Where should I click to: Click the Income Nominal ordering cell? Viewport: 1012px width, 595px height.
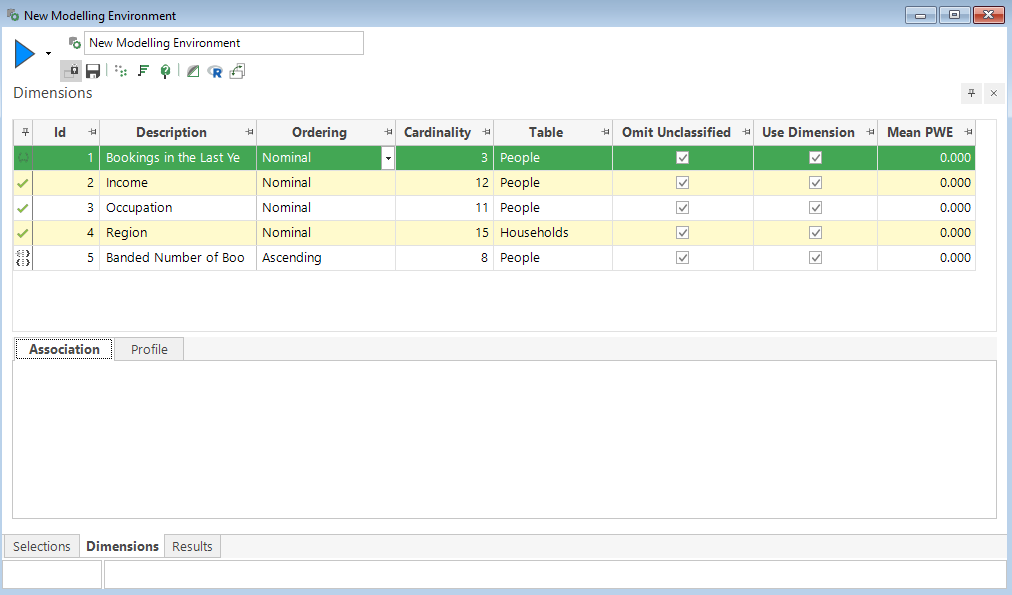(326, 183)
